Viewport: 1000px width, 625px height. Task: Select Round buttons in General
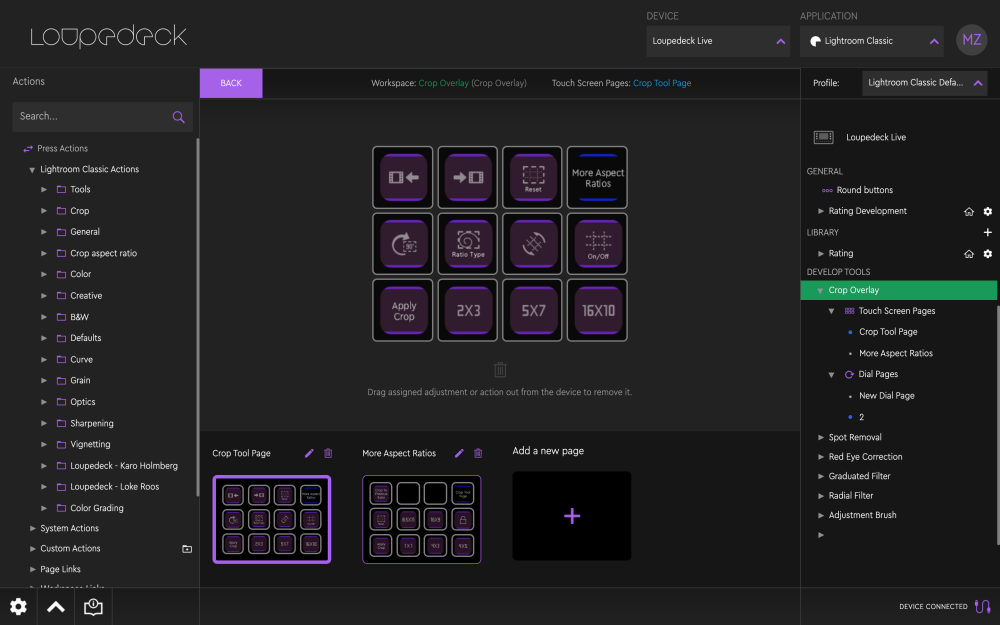[864, 190]
